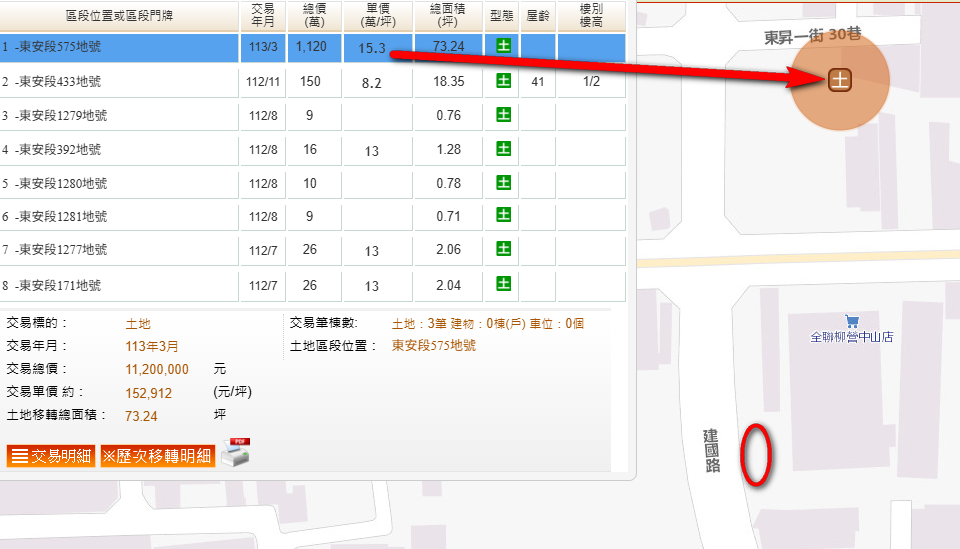This screenshot has width=960, height=549.
Task: Click the land type icon for 東安段433地號
Action: [x=503, y=81]
